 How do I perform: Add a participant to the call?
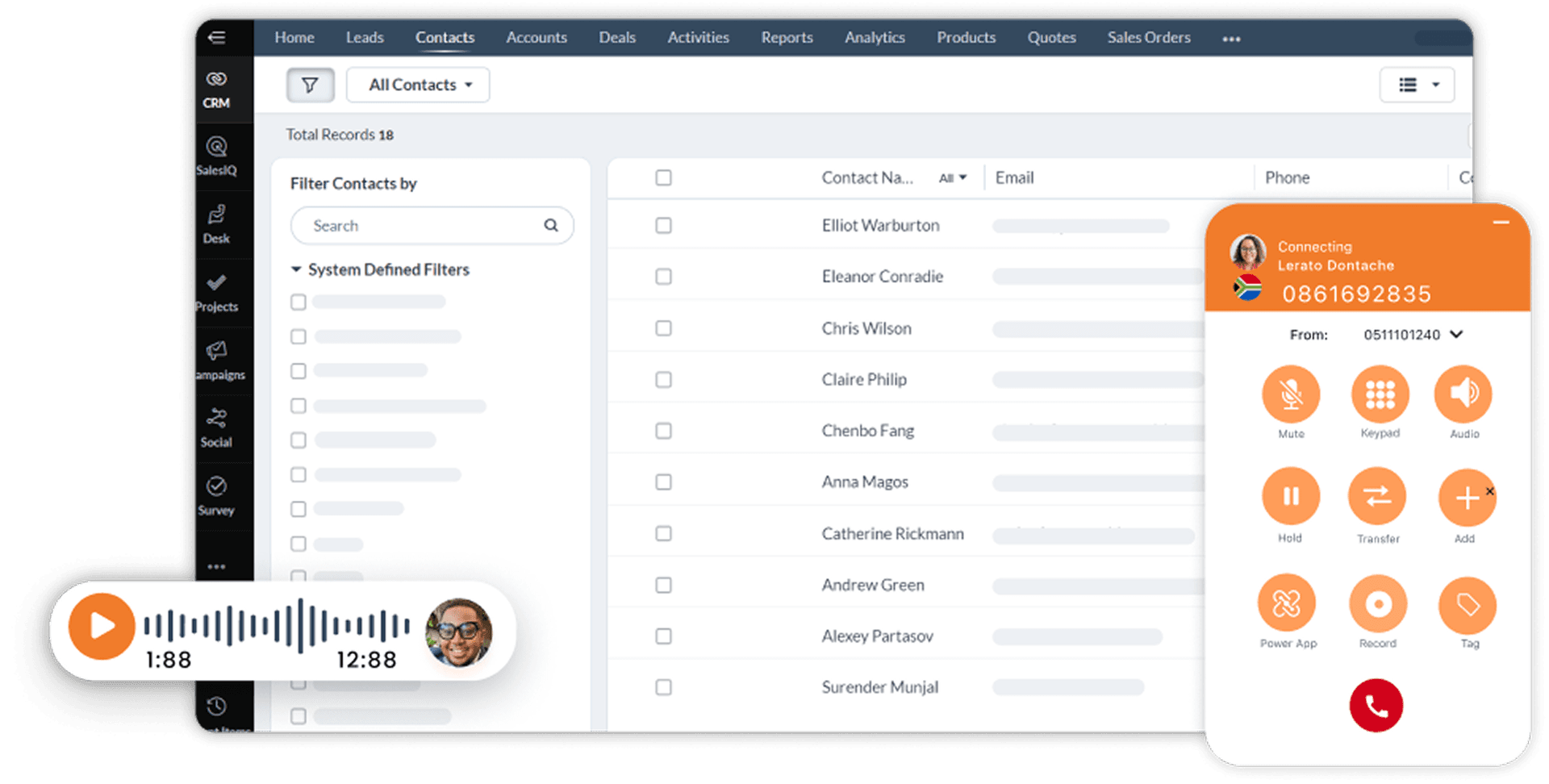point(1467,498)
